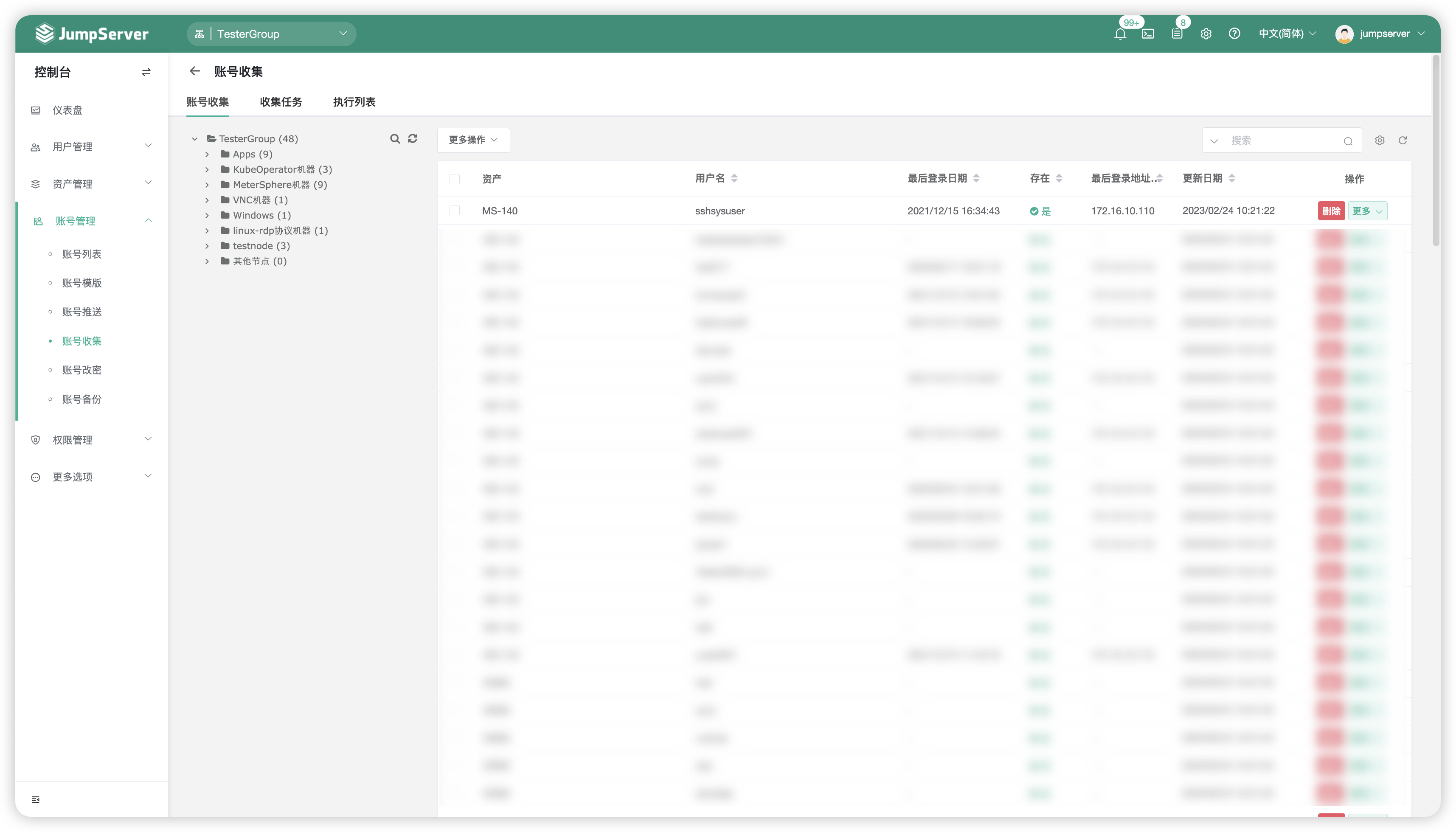Viewport: 1456px width, 832px height.
Task: Open 账号列表 in sidebar
Action: (x=82, y=254)
